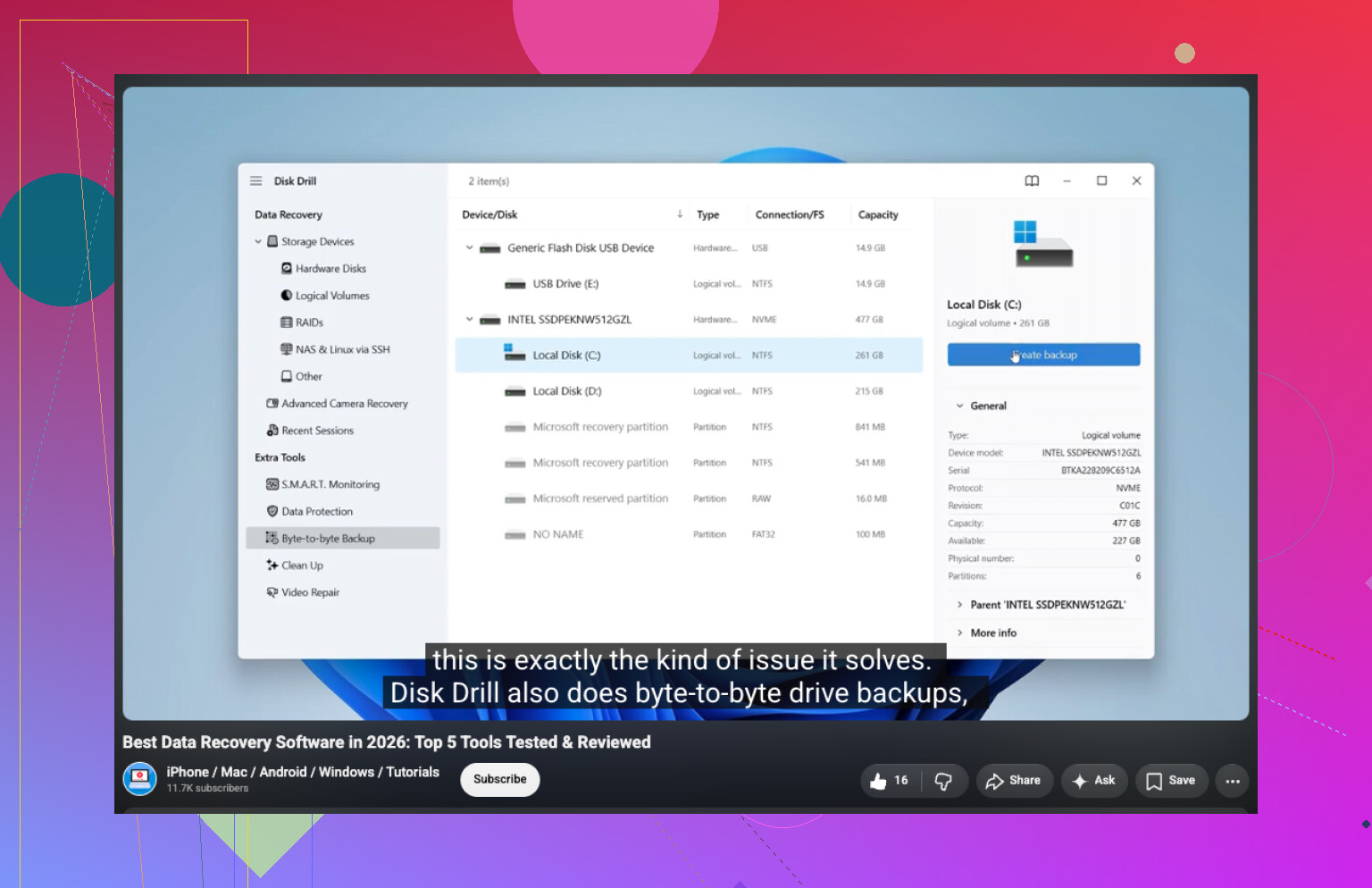Click the NTFS cell of Local Disk (D:)

(762, 391)
